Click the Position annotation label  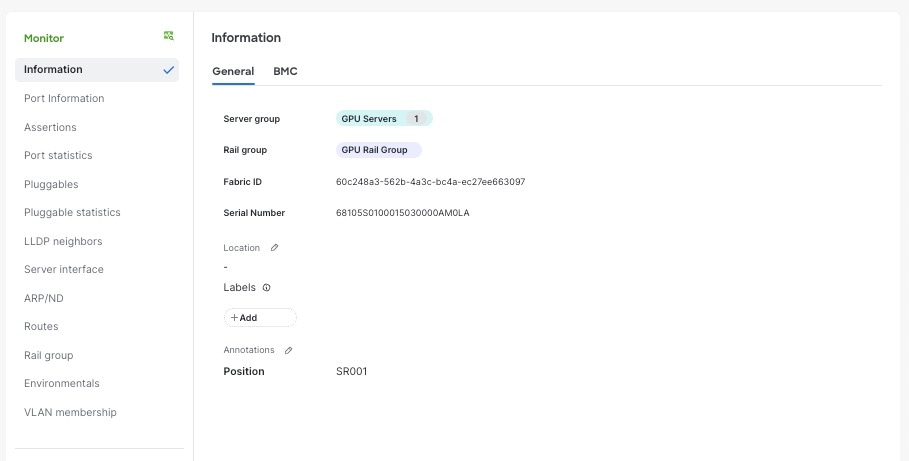tap(243, 372)
